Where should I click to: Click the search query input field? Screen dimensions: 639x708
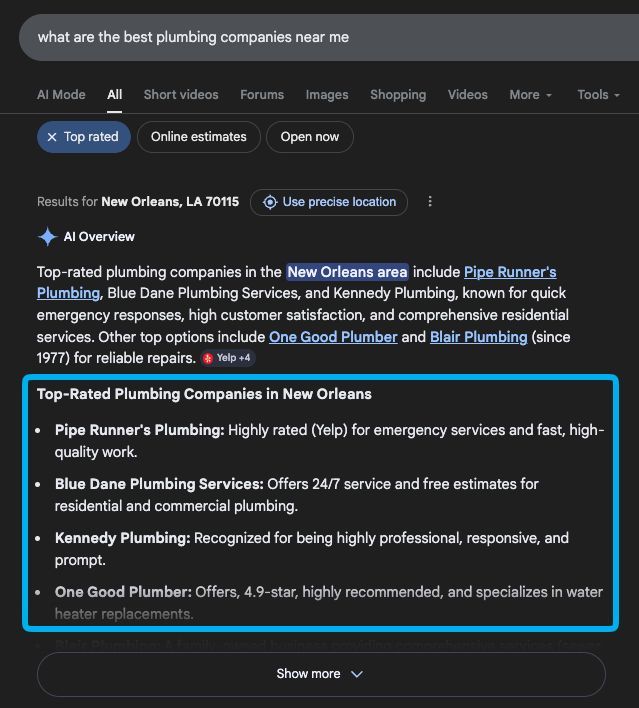[300, 37]
